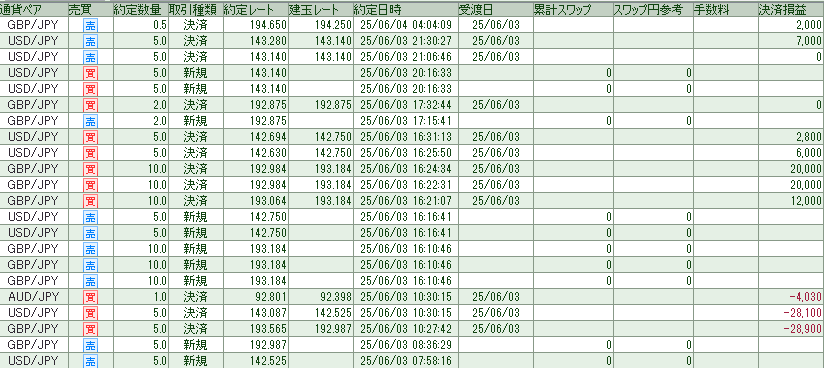This screenshot has height=368, width=824.
Task: Click the red 買 icon in the 193.565 GBP/JPY row
Action: 90,330
